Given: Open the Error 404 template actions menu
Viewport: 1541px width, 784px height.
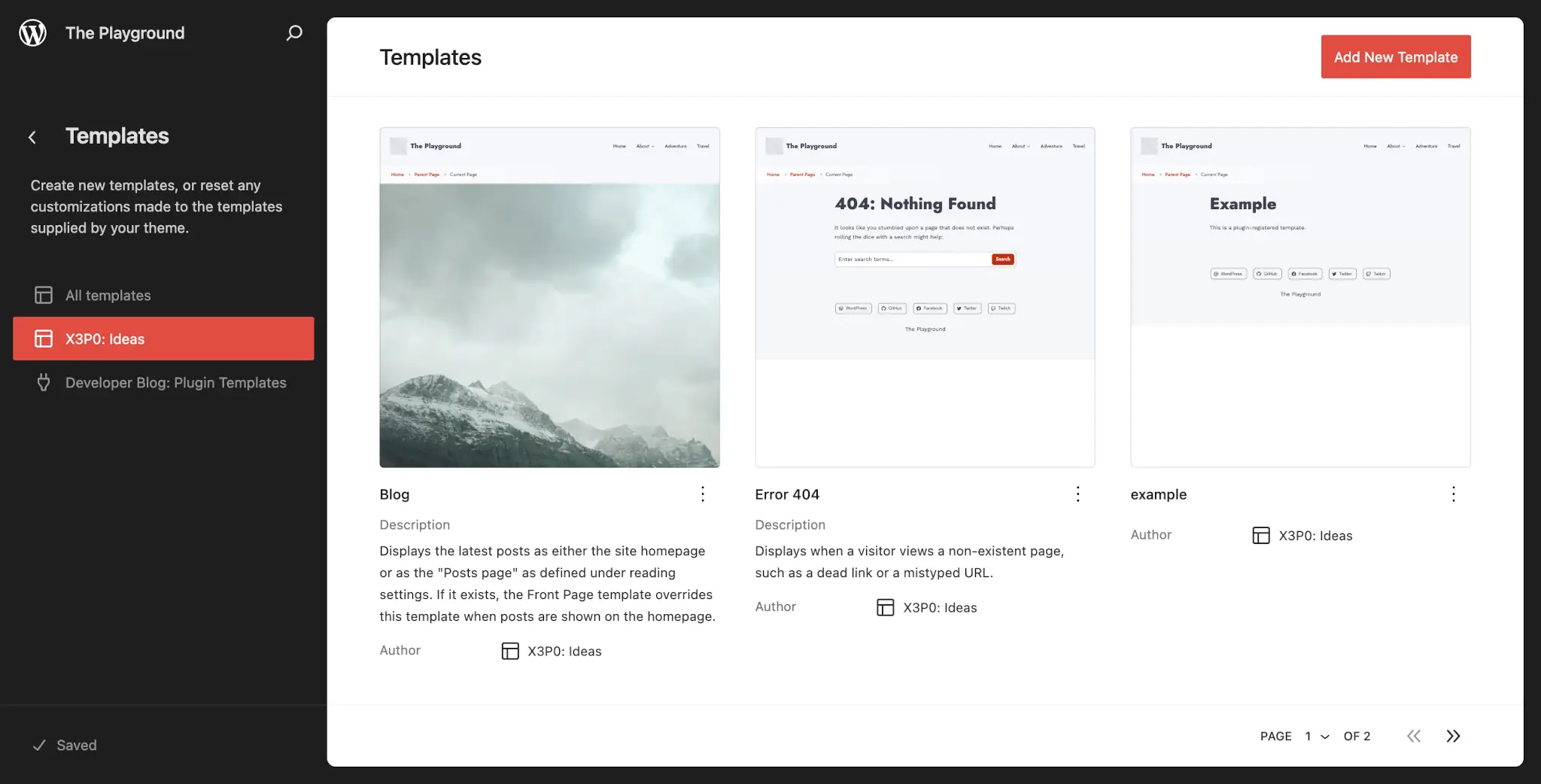Looking at the screenshot, I should pos(1078,494).
